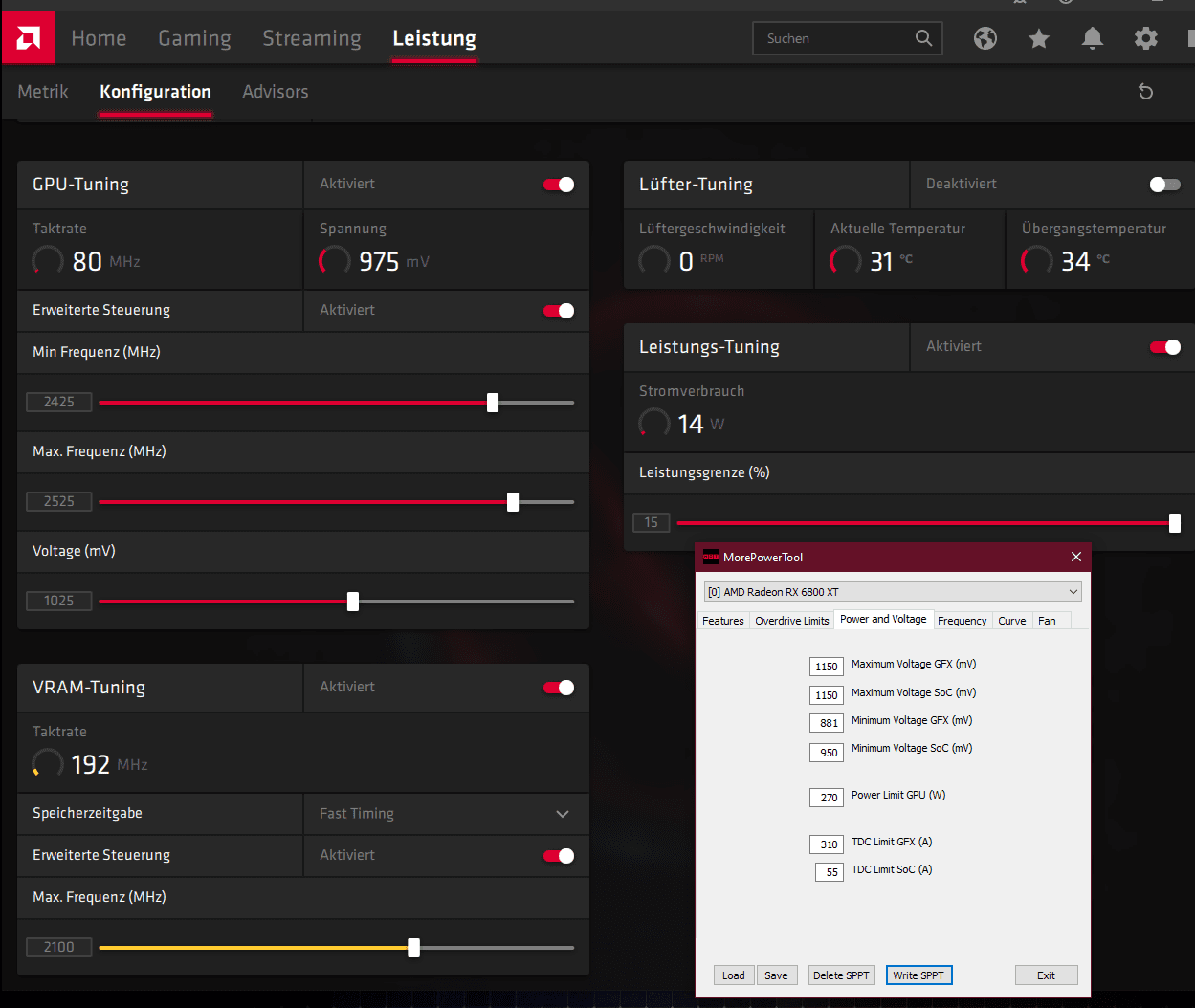The height and width of the screenshot is (1008, 1195).
Task: Click the Leistungsgrenze value field 15
Action: tap(652, 522)
